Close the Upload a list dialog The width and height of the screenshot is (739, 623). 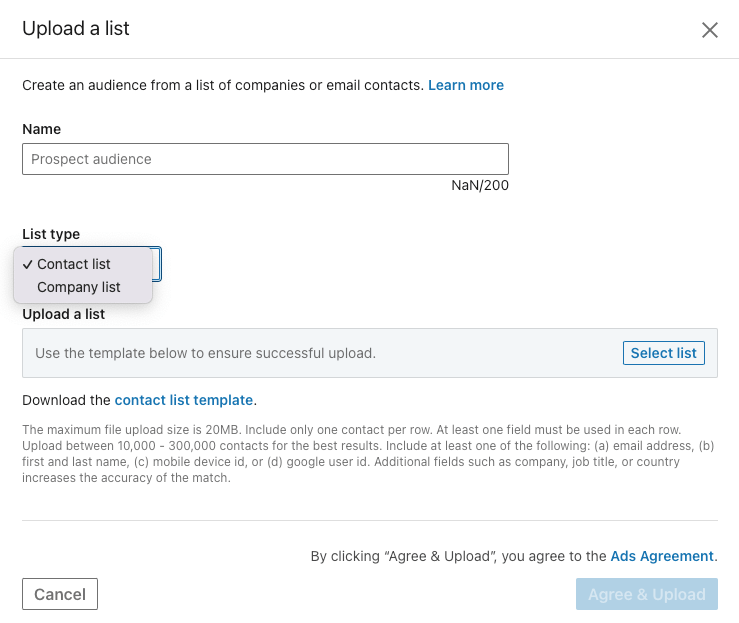[x=710, y=30]
